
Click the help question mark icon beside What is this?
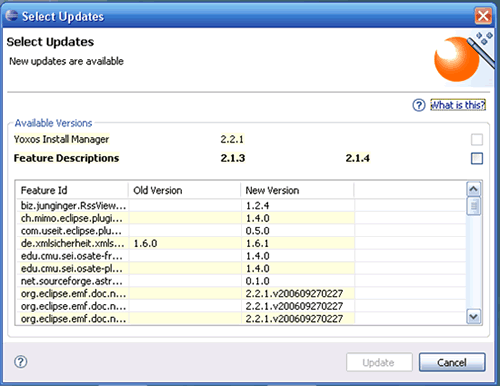point(419,105)
